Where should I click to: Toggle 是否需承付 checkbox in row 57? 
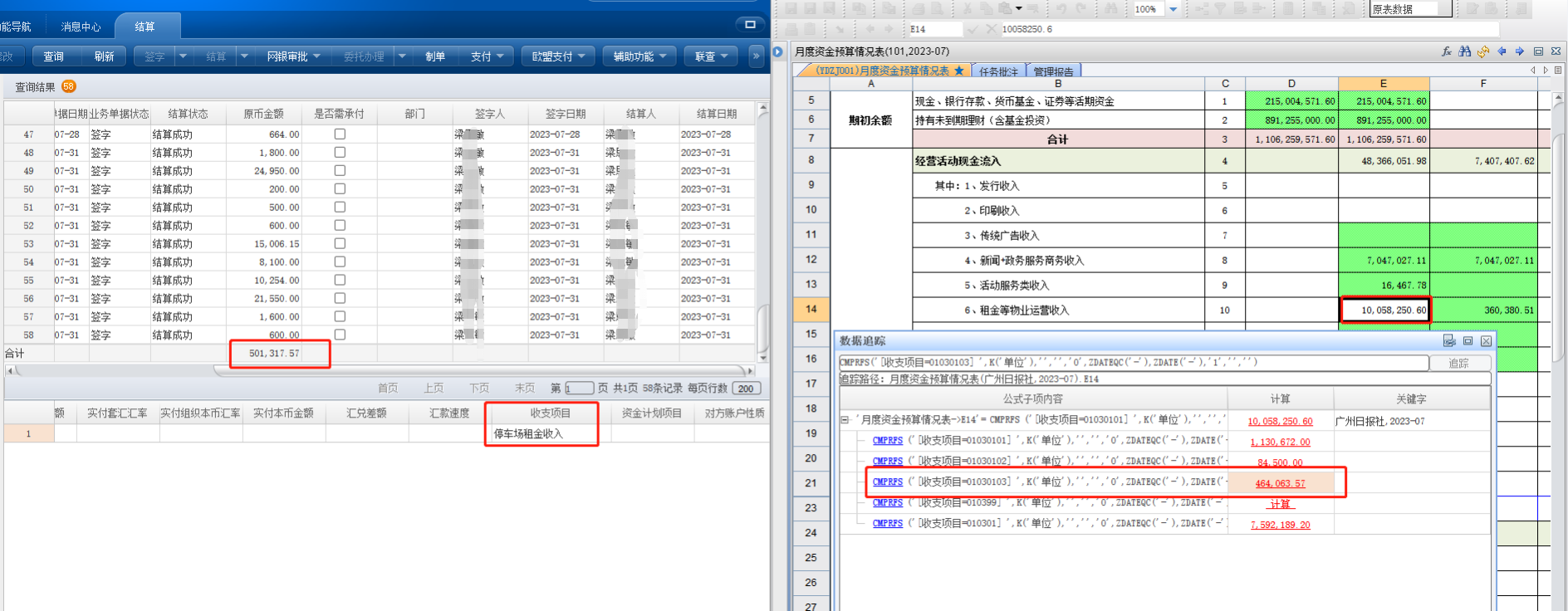click(x=340, y=316)
